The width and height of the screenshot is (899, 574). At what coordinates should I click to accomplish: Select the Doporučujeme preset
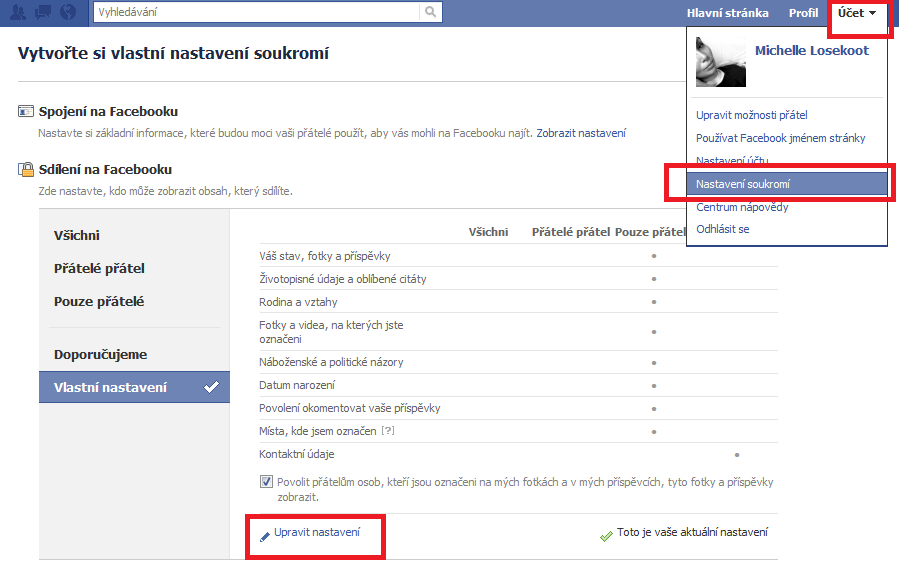click(x=100, y=354)
